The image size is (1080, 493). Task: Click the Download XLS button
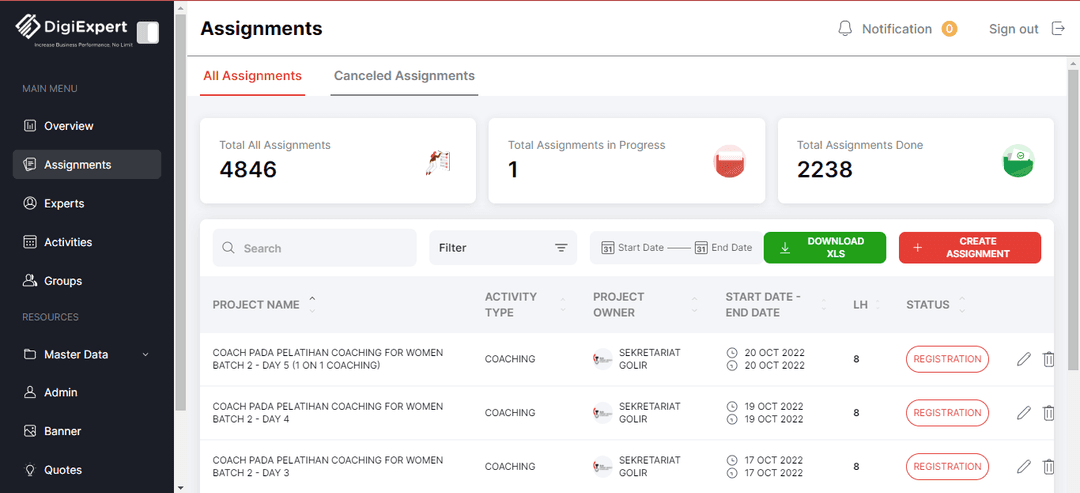pyautogui.click(x=824, y=248)
